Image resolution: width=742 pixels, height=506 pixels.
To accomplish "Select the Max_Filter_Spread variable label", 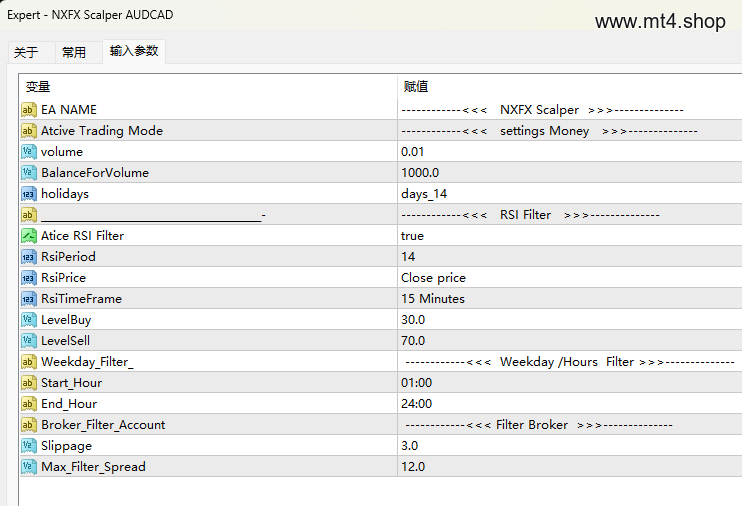I will [x=93, y=467].
